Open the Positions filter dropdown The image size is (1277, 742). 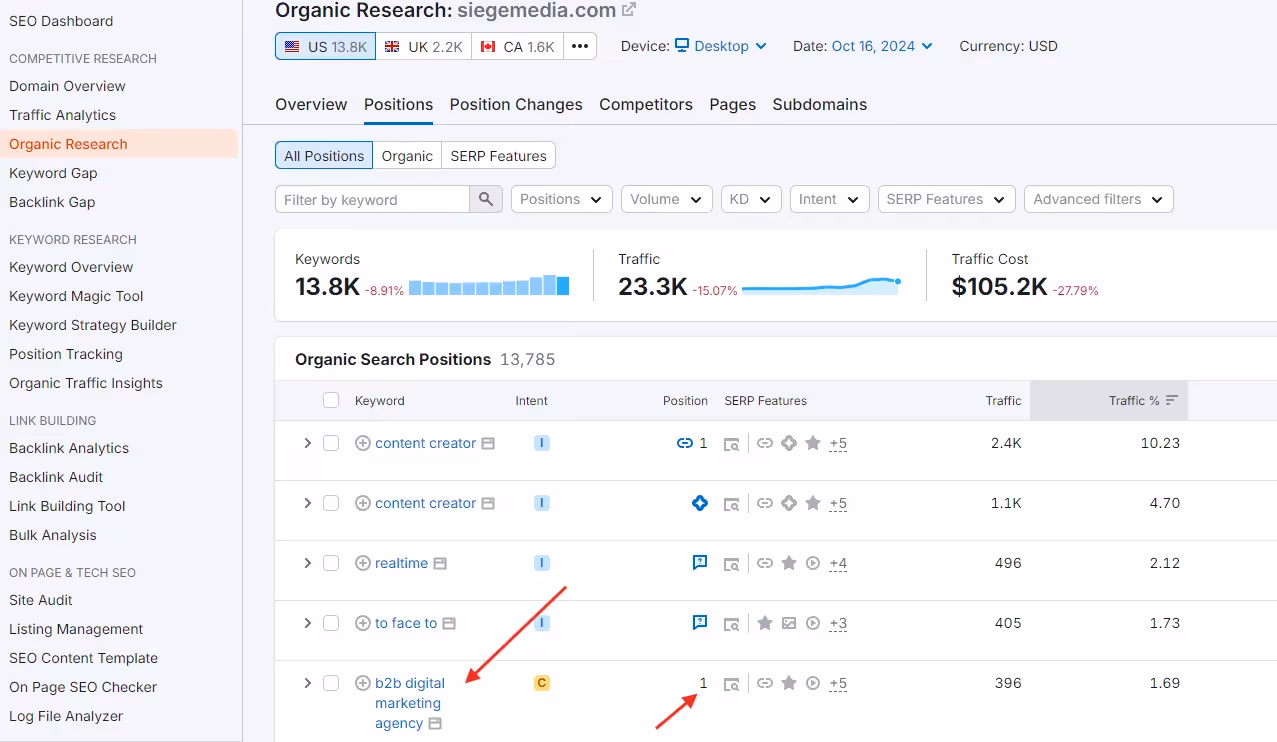click(x=562, y=199)
